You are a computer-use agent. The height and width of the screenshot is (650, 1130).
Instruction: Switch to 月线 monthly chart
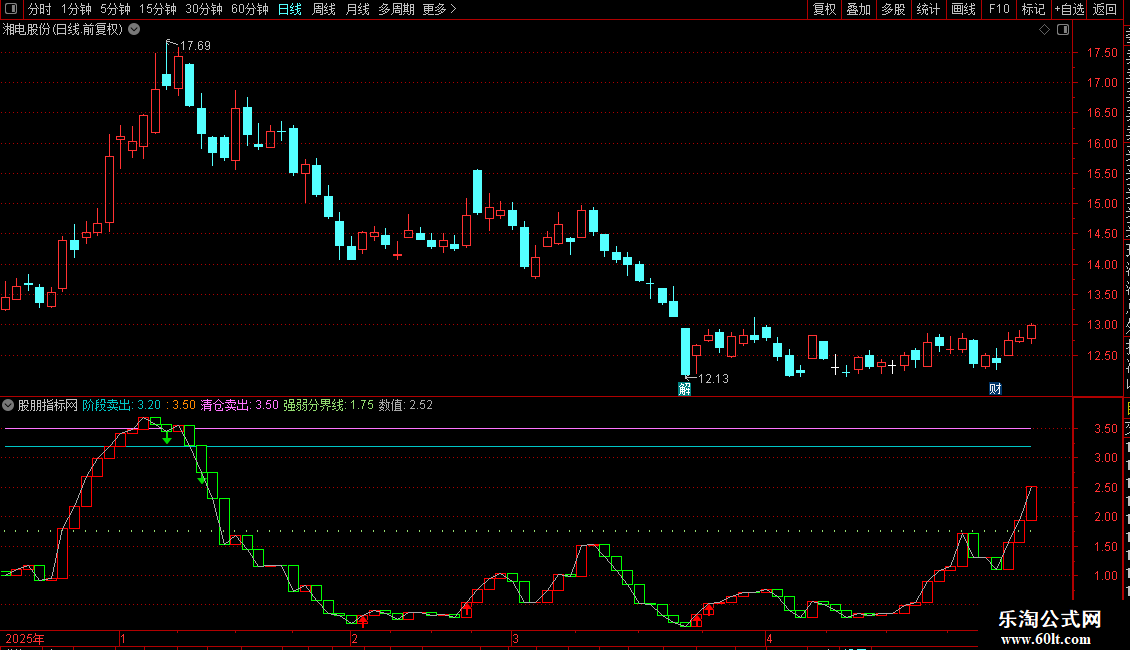pyautogui.click(x=357, y=9)
